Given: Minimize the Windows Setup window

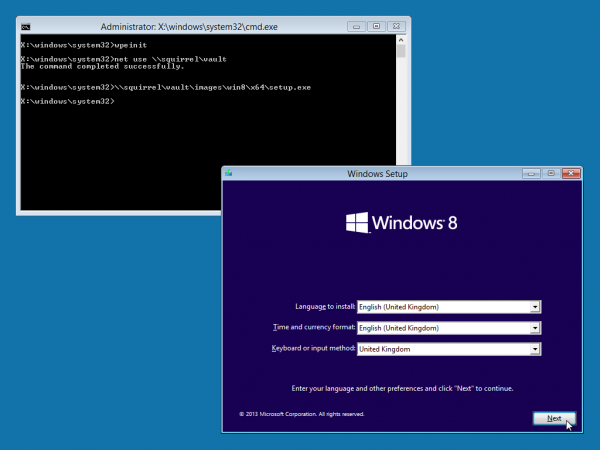Looking at the screenshot, I should pos(531,173).
